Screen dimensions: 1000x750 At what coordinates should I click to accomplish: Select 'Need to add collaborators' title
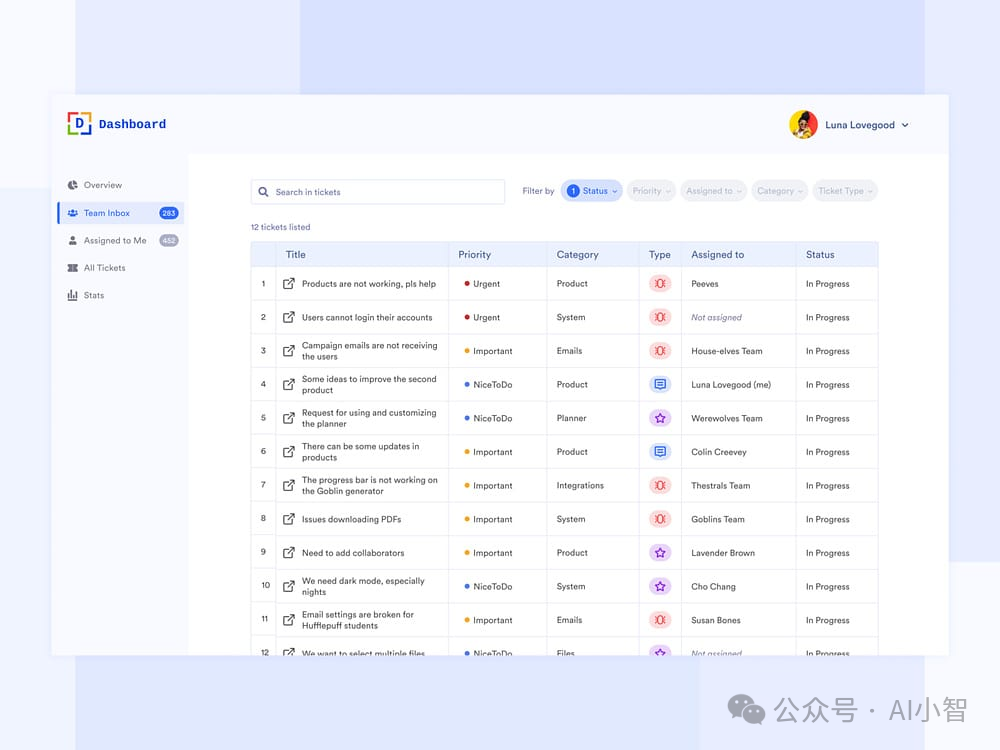[x=353, y=553]
